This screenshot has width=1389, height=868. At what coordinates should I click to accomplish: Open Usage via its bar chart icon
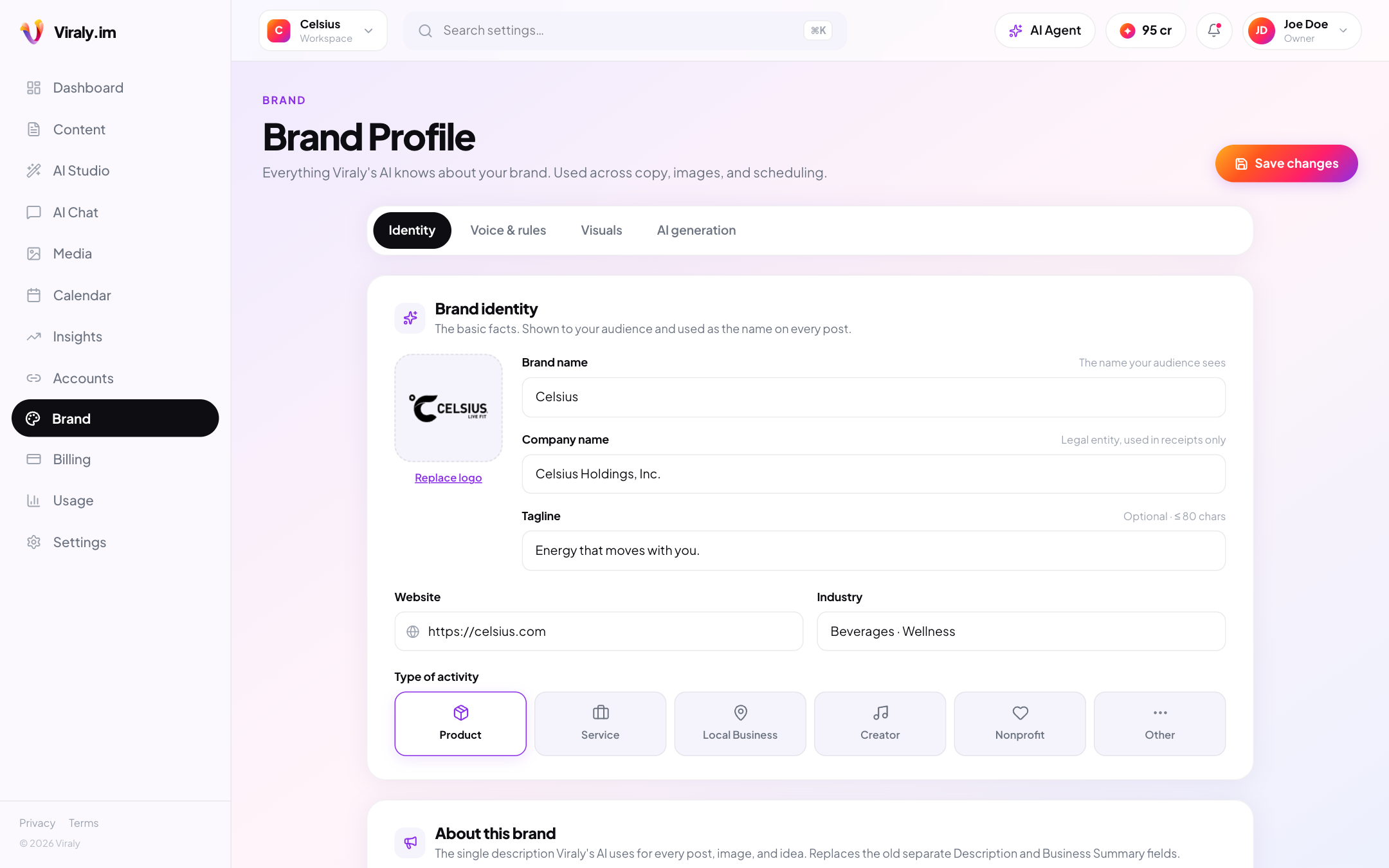click(x=34, y=500)
